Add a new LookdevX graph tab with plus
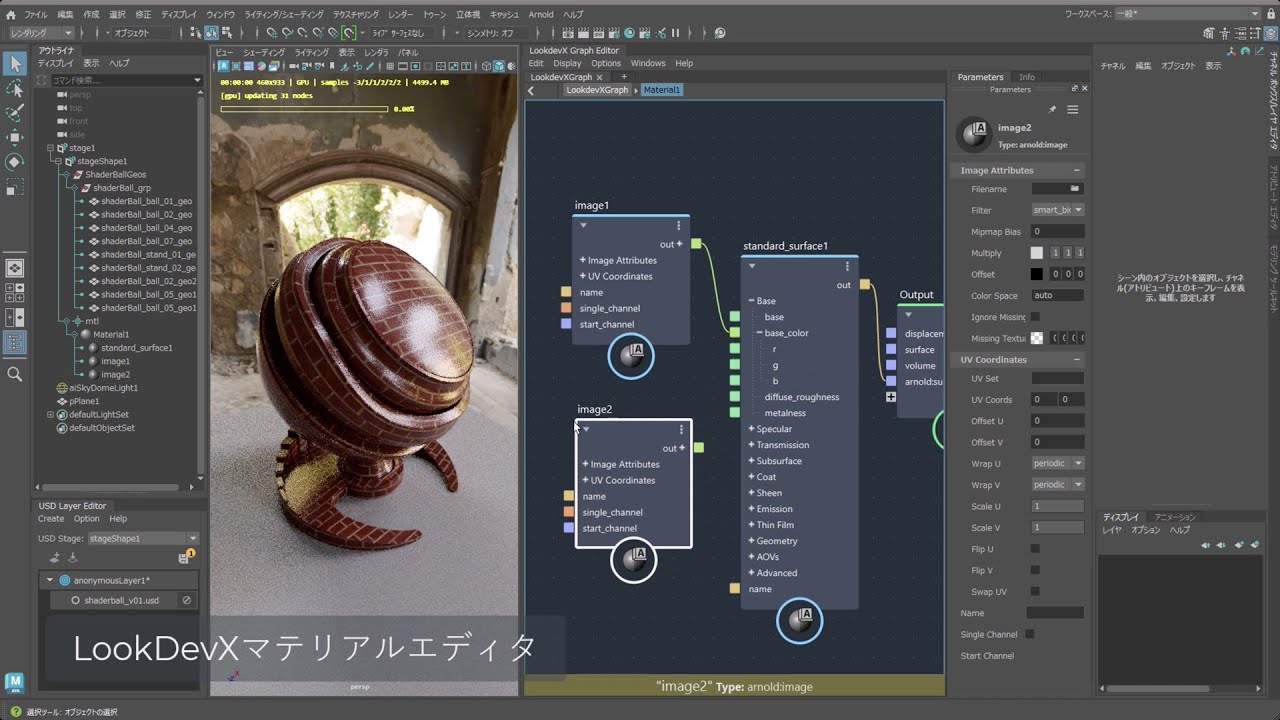1280x720 pixels. (625, 75)
